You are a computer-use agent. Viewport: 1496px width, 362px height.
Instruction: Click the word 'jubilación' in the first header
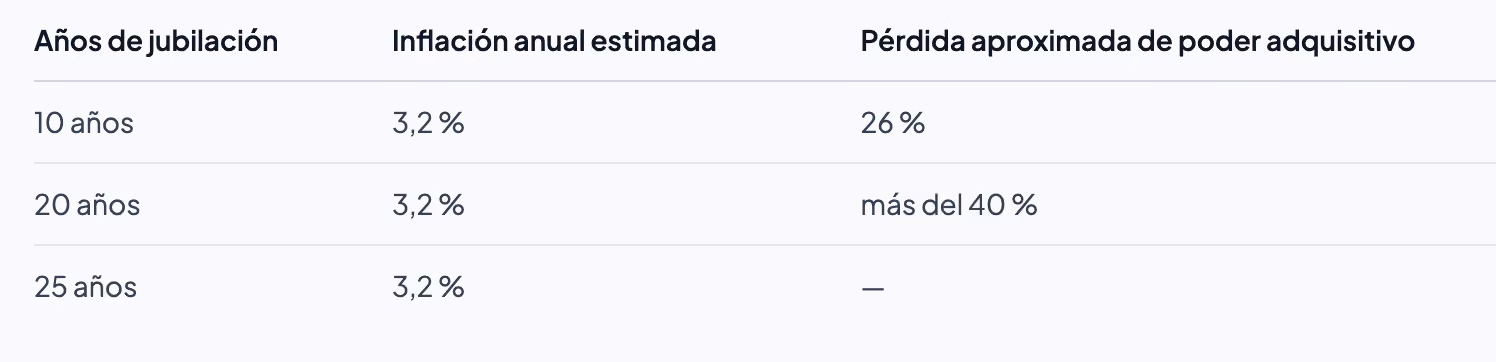[x=212, y=43]
